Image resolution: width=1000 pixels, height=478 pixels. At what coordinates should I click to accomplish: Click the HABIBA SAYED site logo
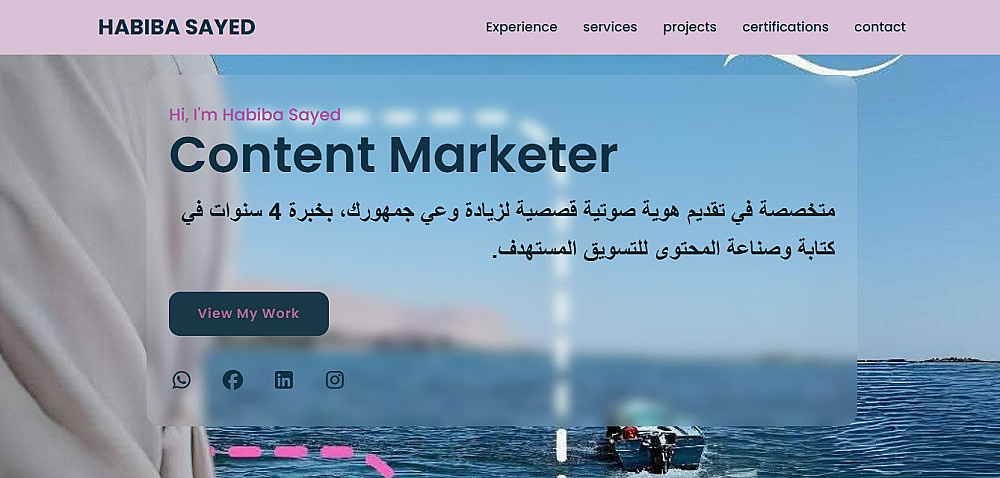[x=177, y=27]
